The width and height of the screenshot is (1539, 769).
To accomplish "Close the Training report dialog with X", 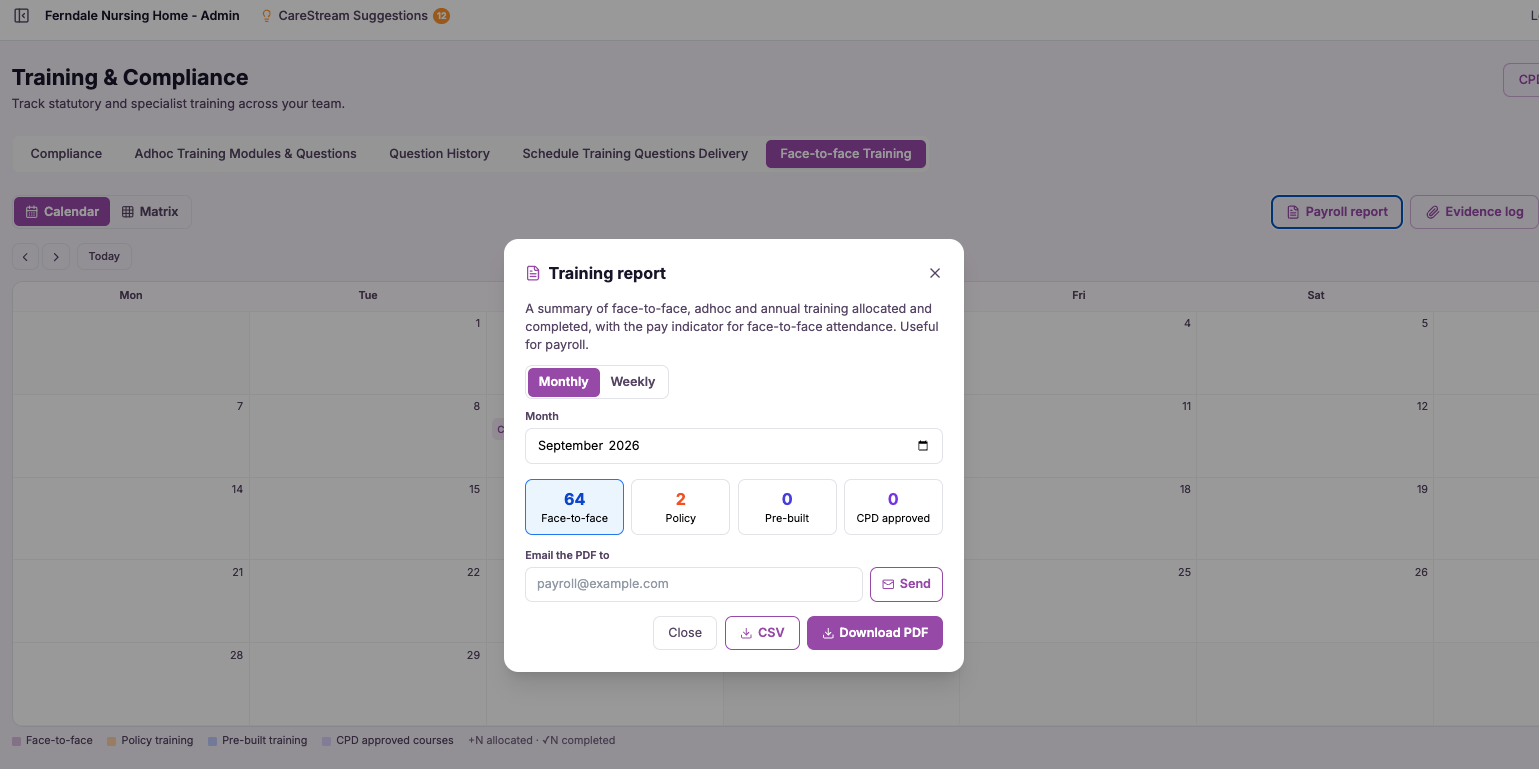I will 935,273.
